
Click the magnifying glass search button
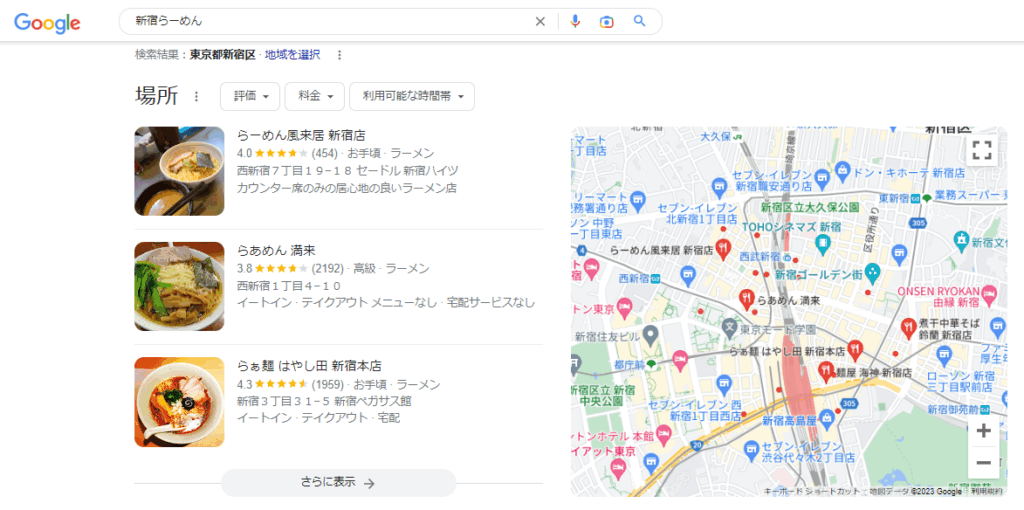[640, 21]
